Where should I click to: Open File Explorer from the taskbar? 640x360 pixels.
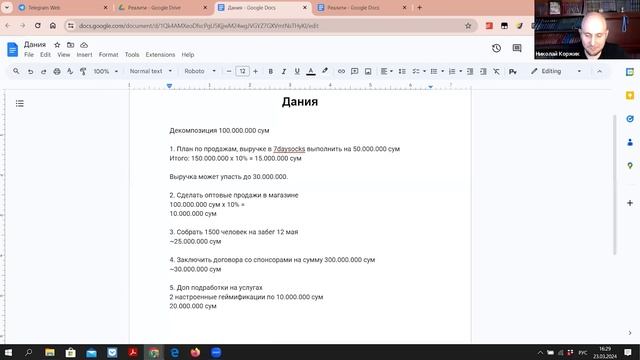tap(50, 352)
